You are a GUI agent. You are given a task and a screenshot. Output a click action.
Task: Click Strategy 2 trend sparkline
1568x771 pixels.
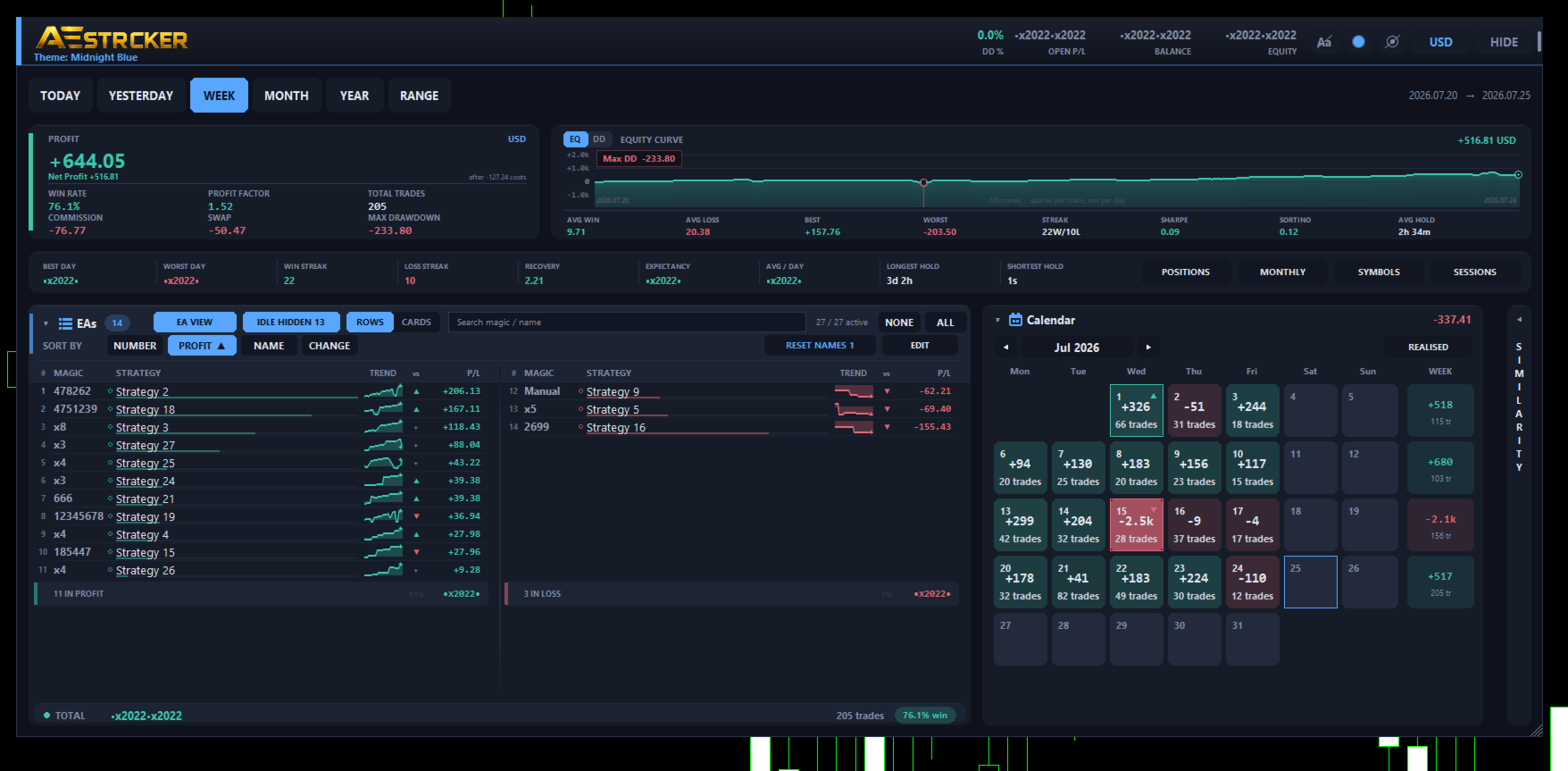(x=383, y=391)
